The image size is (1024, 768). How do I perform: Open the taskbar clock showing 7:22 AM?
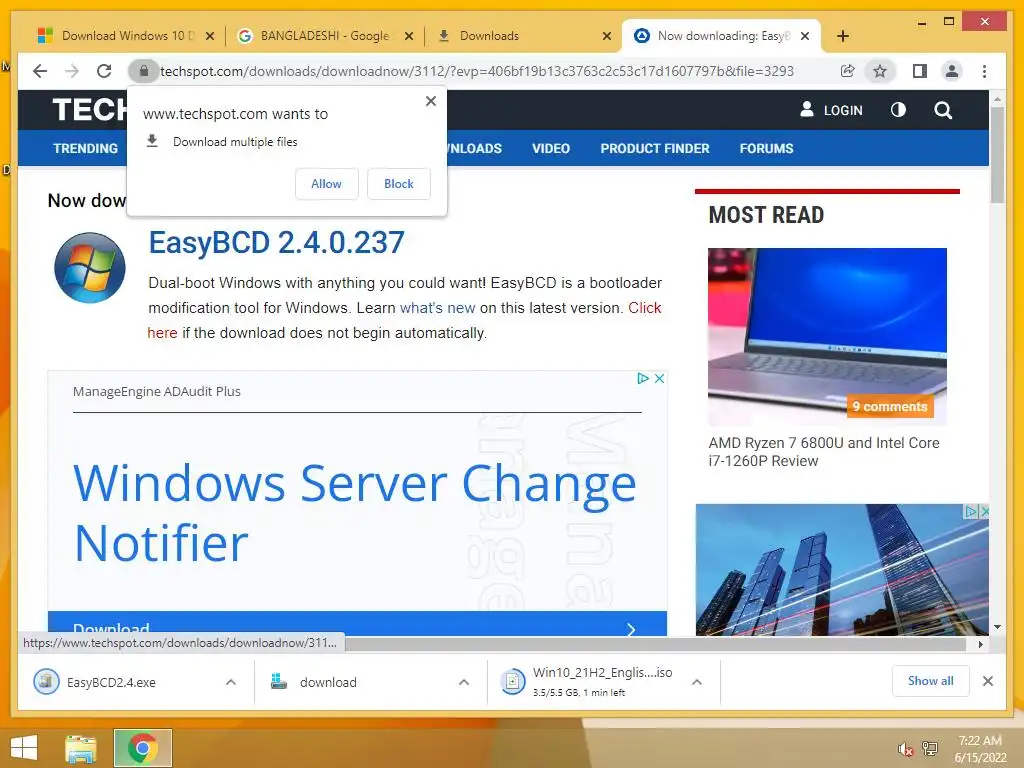point(980,749)
